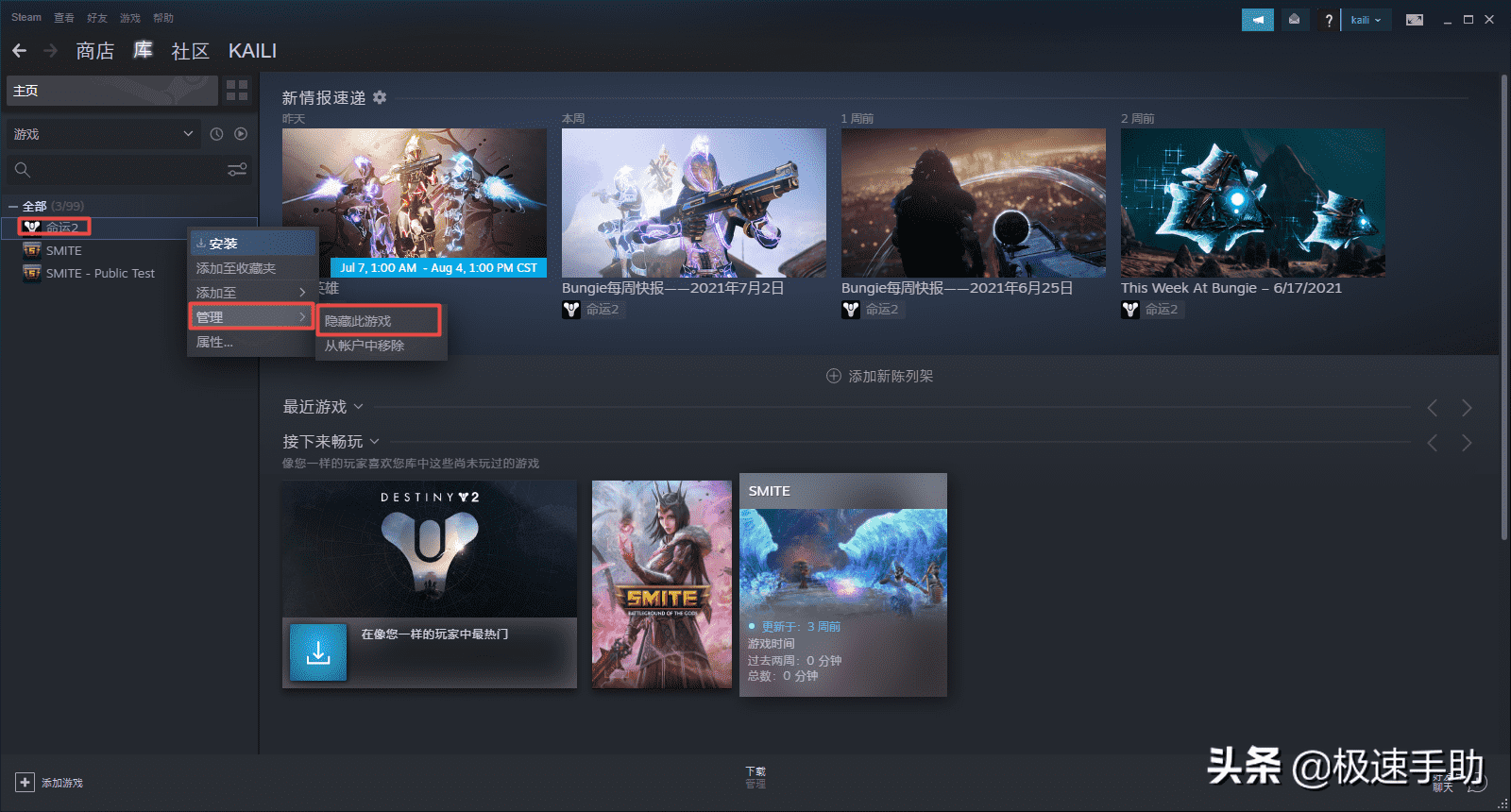This screenshot has width=1511, height=812.
Task: Click the main content vertical scrollbar
Action: coord(1504,307)
